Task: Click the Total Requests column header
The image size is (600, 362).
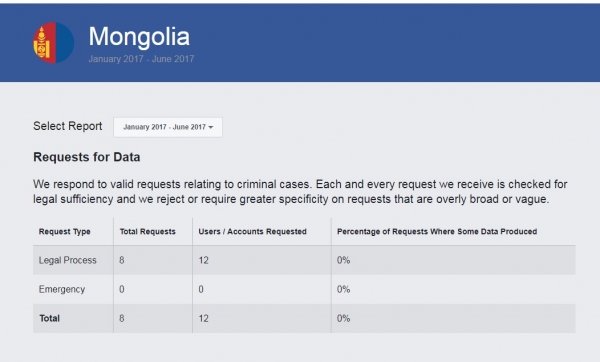Action: [147, 232]
